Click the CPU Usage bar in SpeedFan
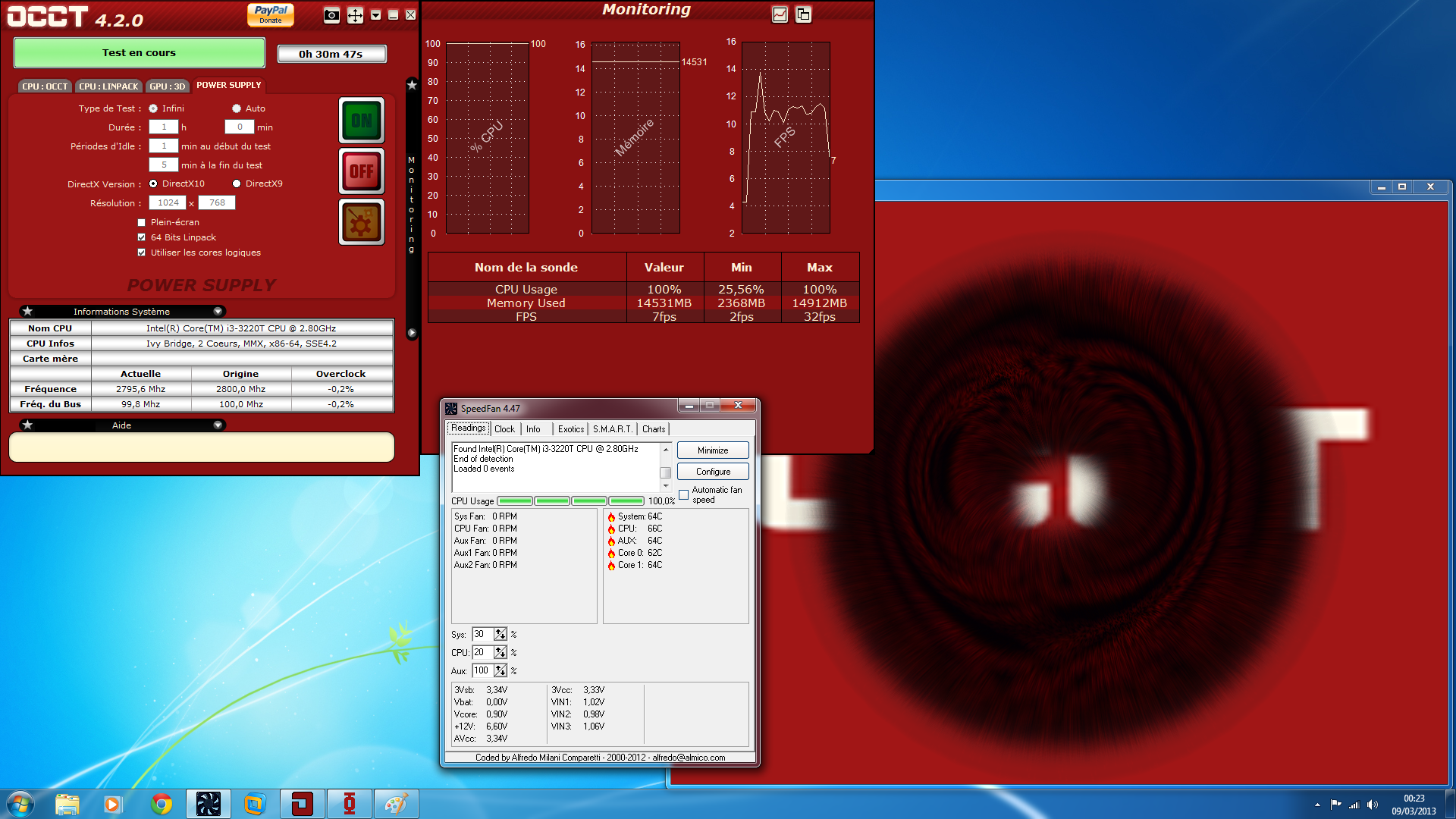 [x=571, y=501]
